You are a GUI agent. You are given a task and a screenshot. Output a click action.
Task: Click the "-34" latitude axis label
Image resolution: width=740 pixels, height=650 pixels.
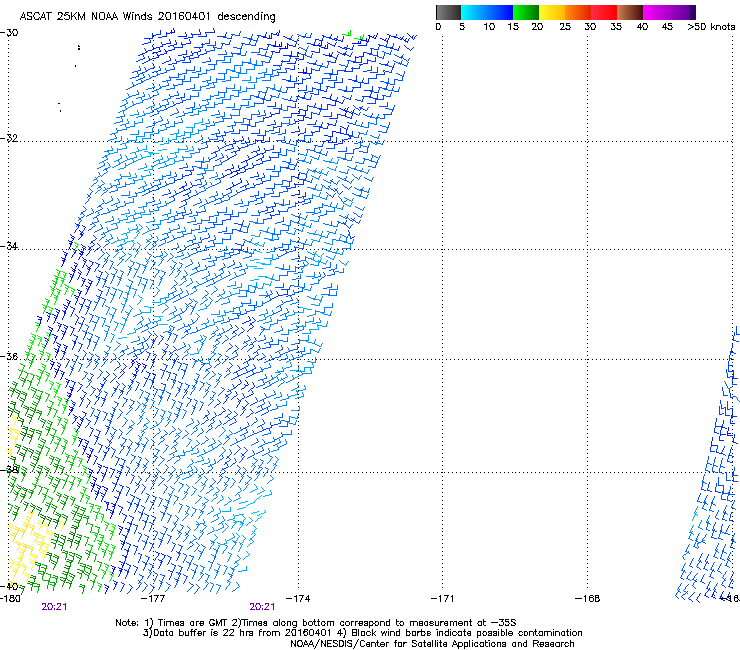pyautogui.click(x=9, y=246)
